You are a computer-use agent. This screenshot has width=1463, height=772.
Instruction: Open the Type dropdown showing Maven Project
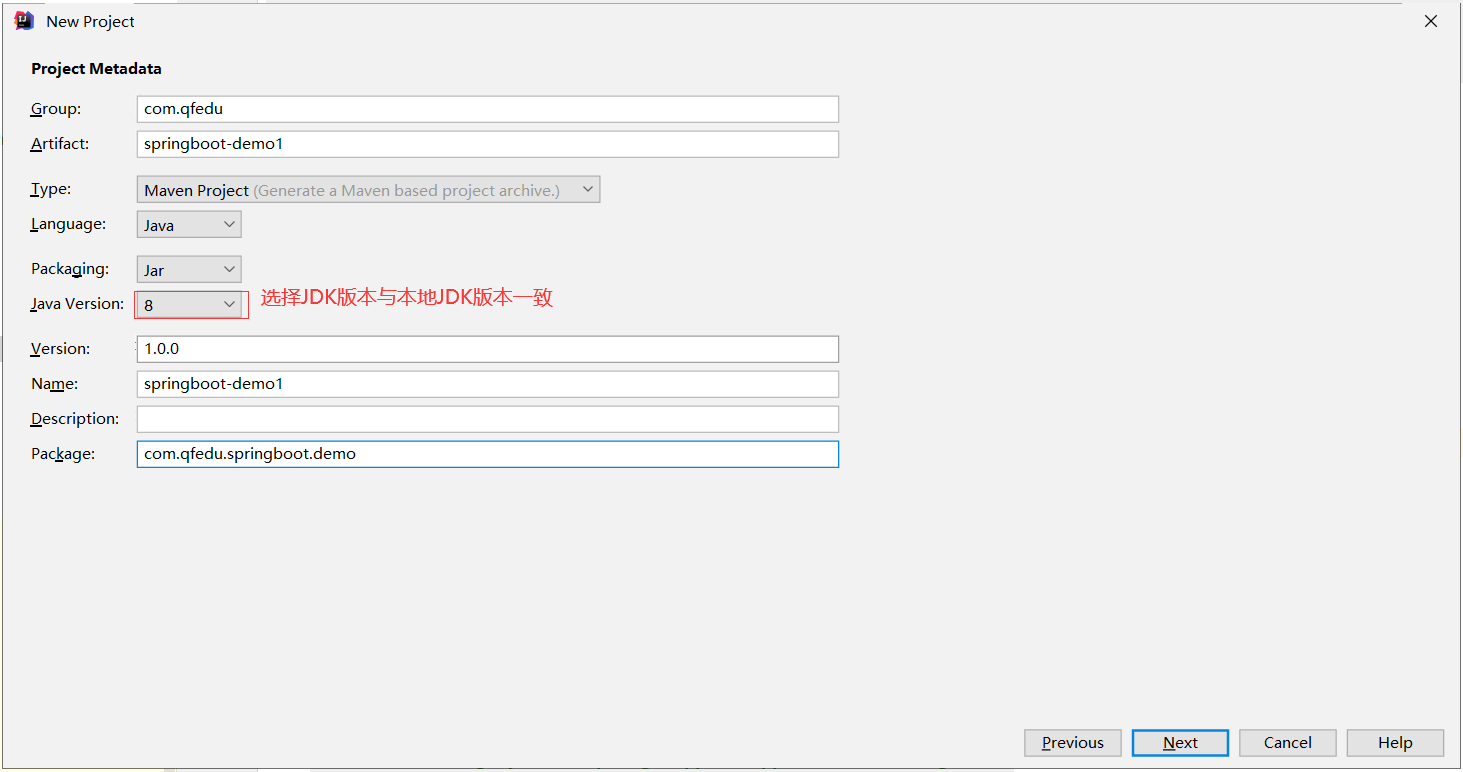[x=368, y=189]
